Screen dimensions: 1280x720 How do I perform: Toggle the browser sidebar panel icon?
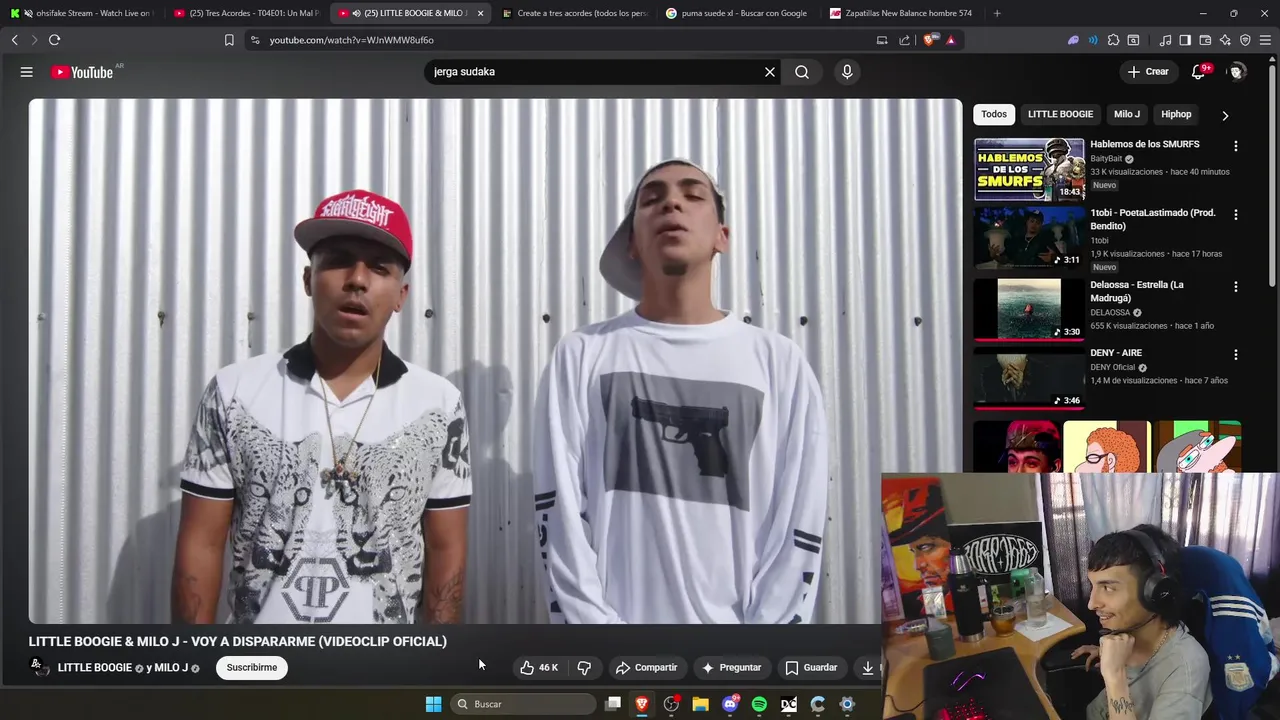tap(1185, 40)
